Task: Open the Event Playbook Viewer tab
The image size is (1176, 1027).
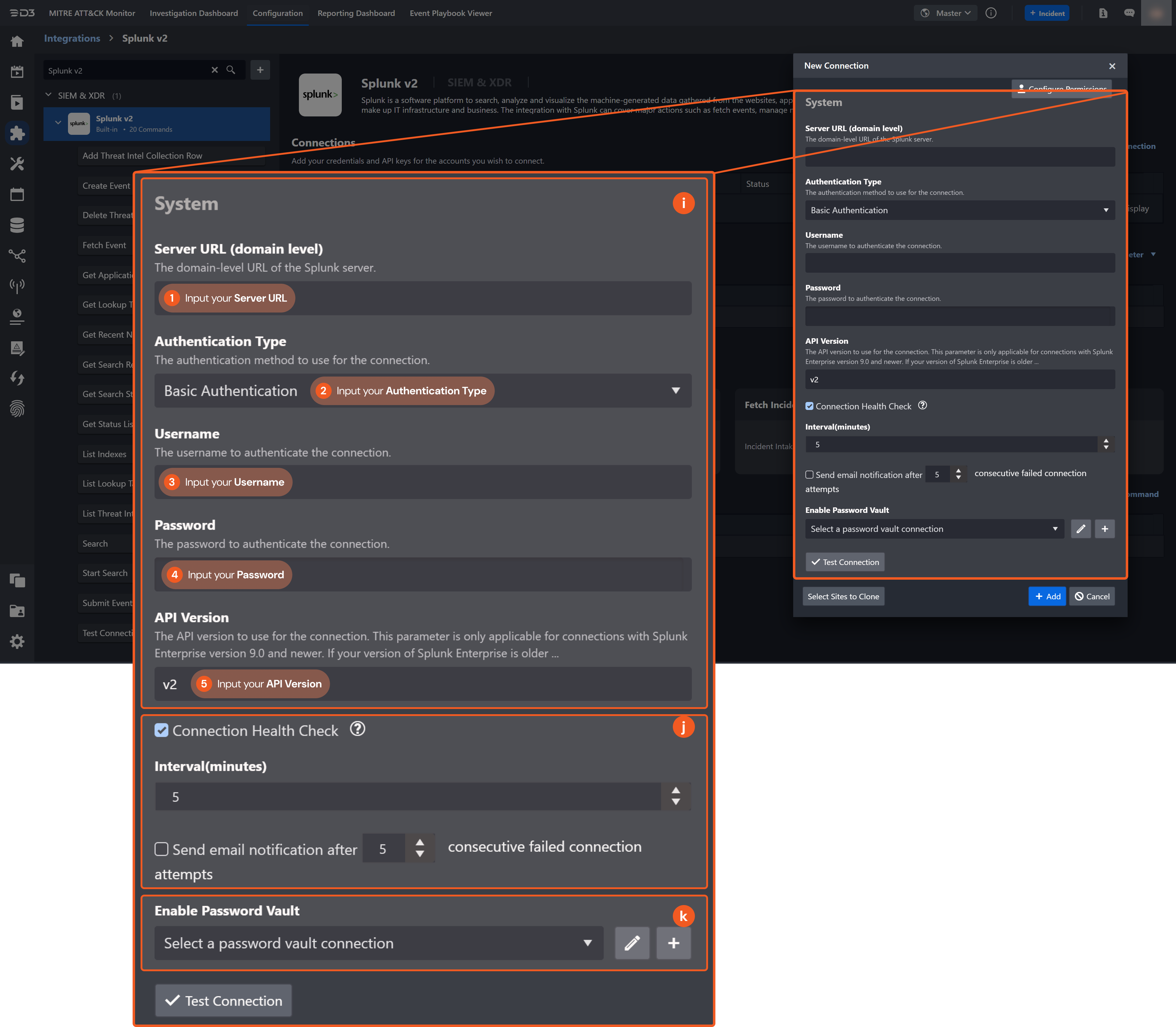Action: (x=450, y=13)
